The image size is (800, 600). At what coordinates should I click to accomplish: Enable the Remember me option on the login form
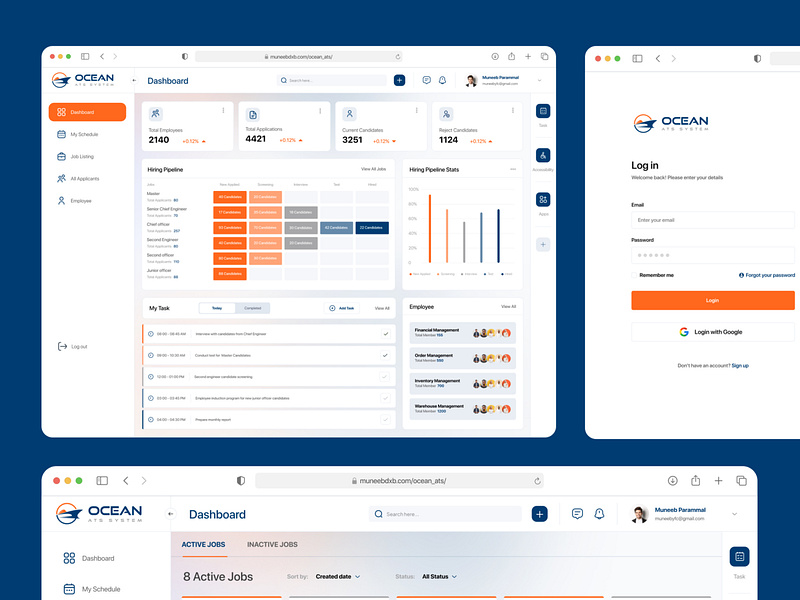point(634,275)
